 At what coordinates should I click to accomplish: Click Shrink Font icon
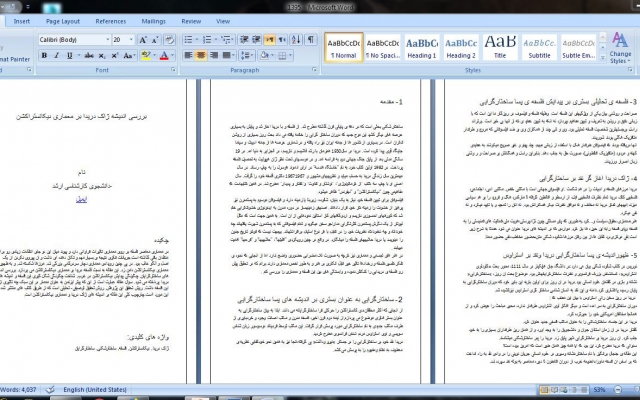[x=155, y=40]
